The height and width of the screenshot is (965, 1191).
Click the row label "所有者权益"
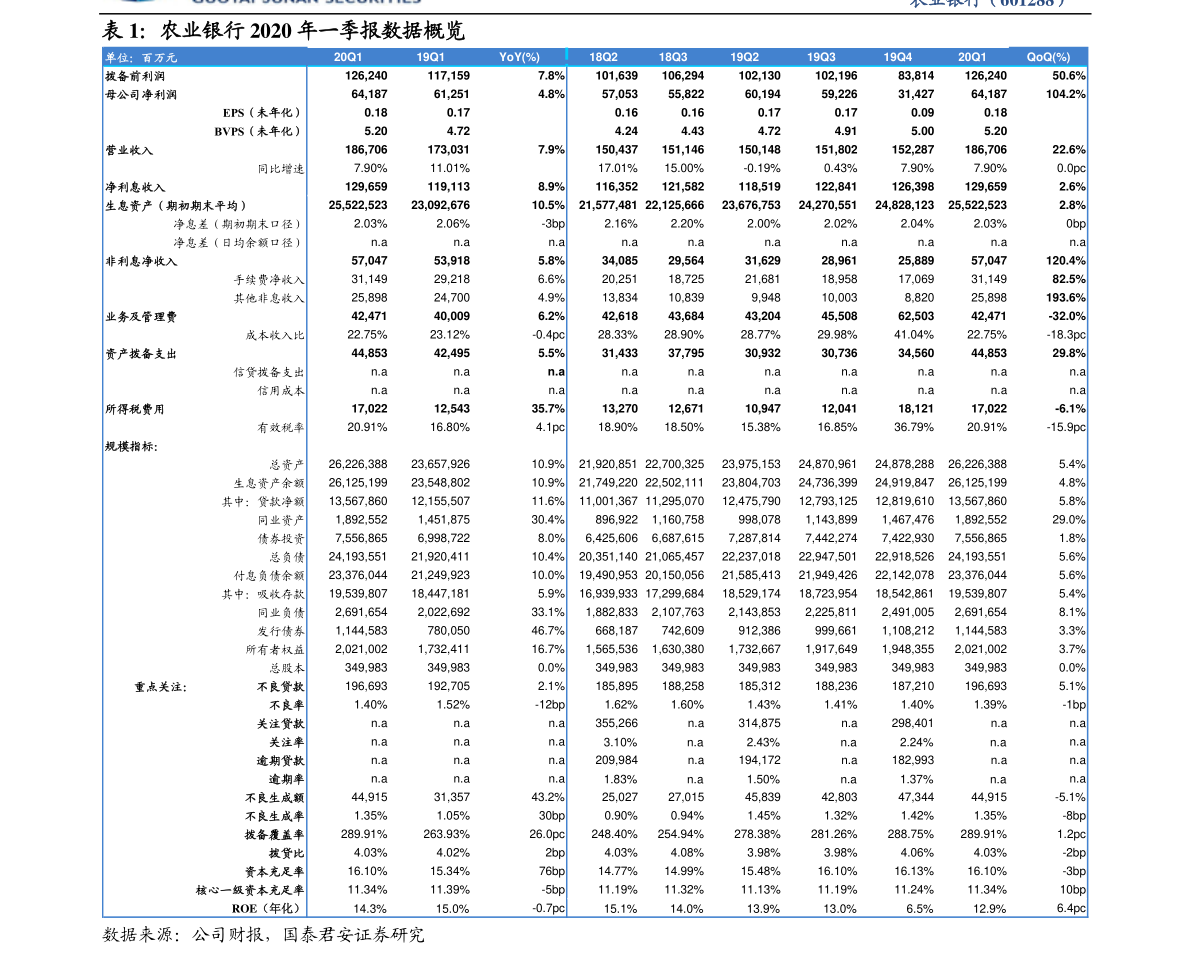275,650
